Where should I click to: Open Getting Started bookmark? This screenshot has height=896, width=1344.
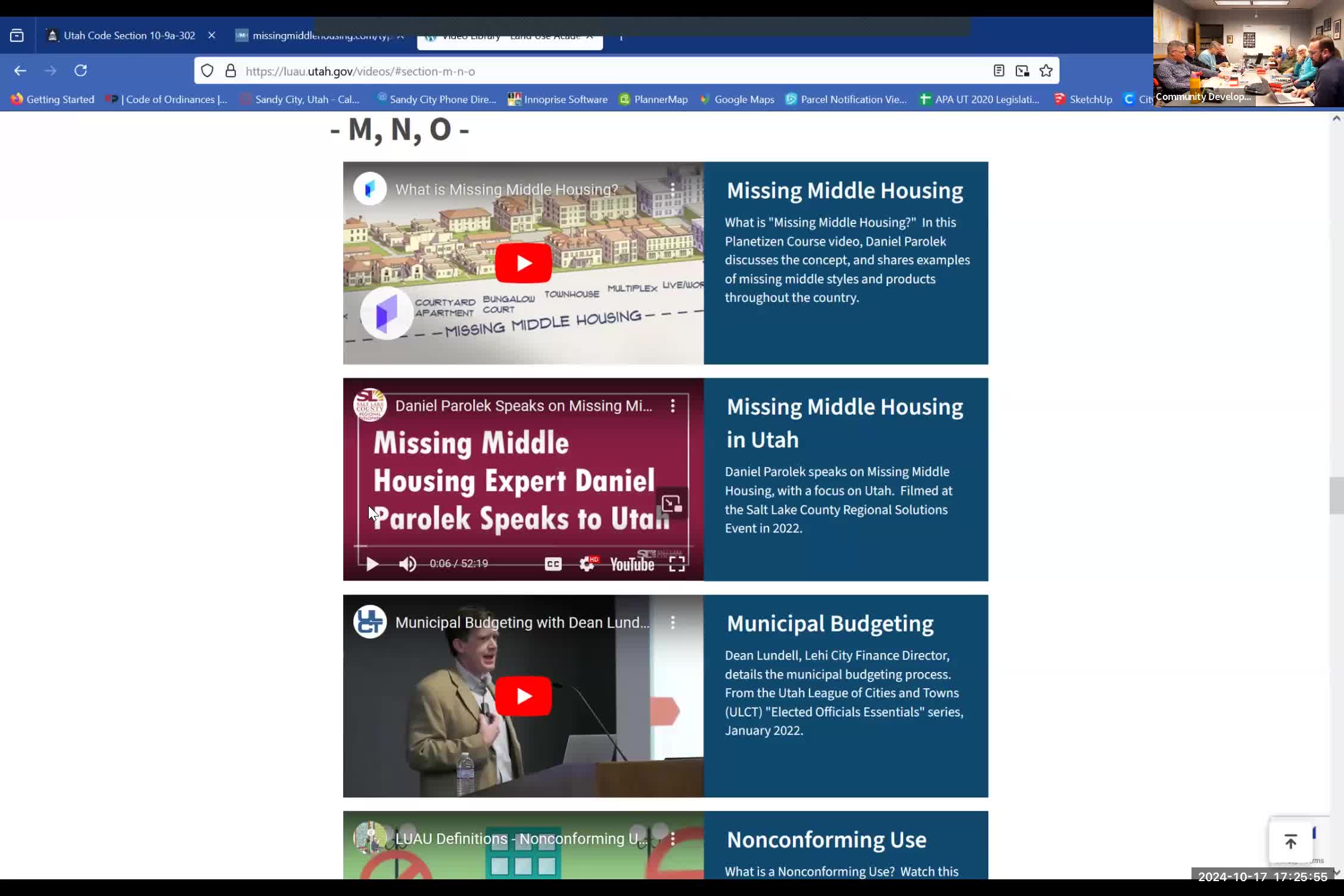coord(52,99)
